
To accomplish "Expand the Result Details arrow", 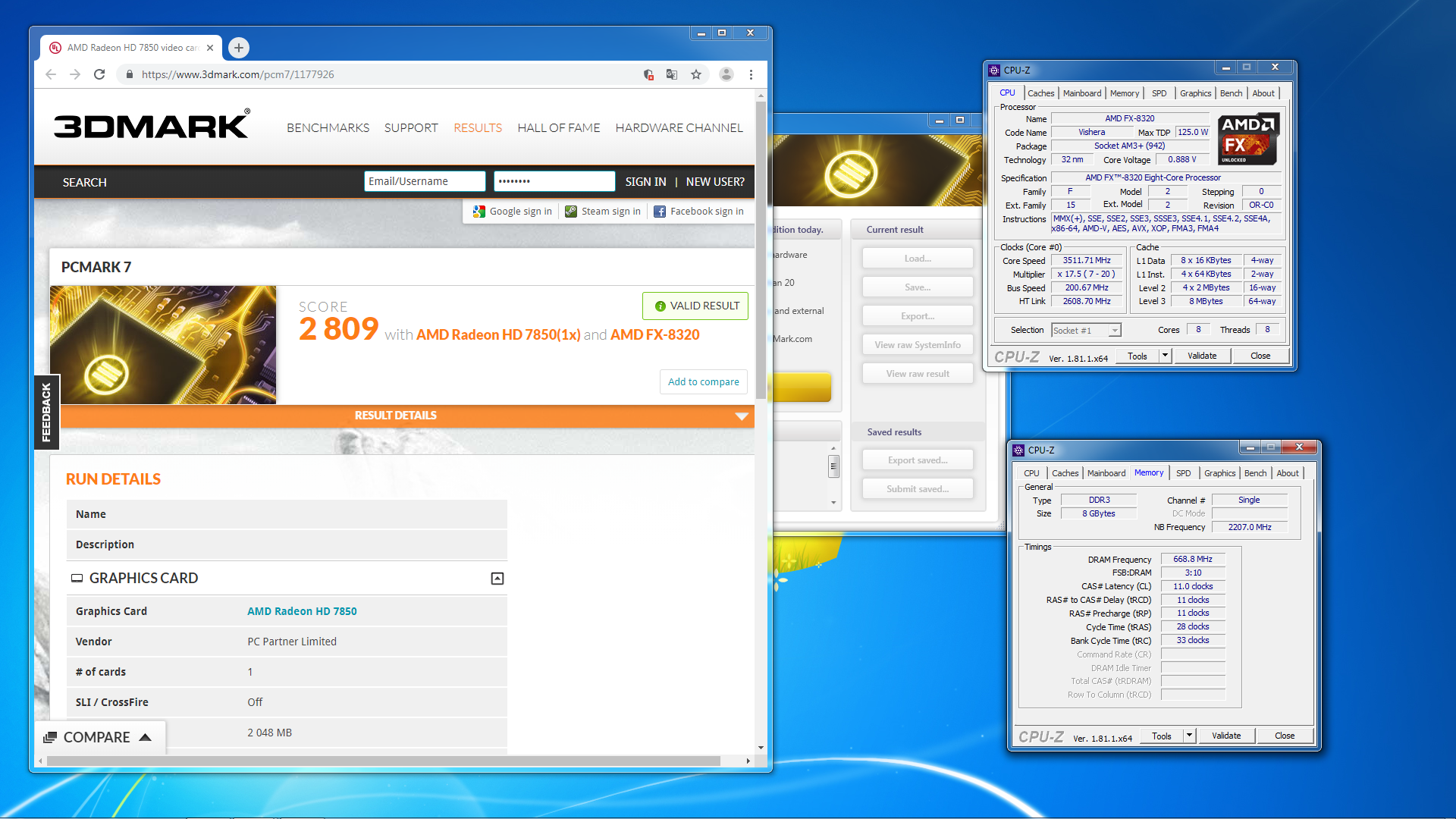I will click(x=742, y=416).
